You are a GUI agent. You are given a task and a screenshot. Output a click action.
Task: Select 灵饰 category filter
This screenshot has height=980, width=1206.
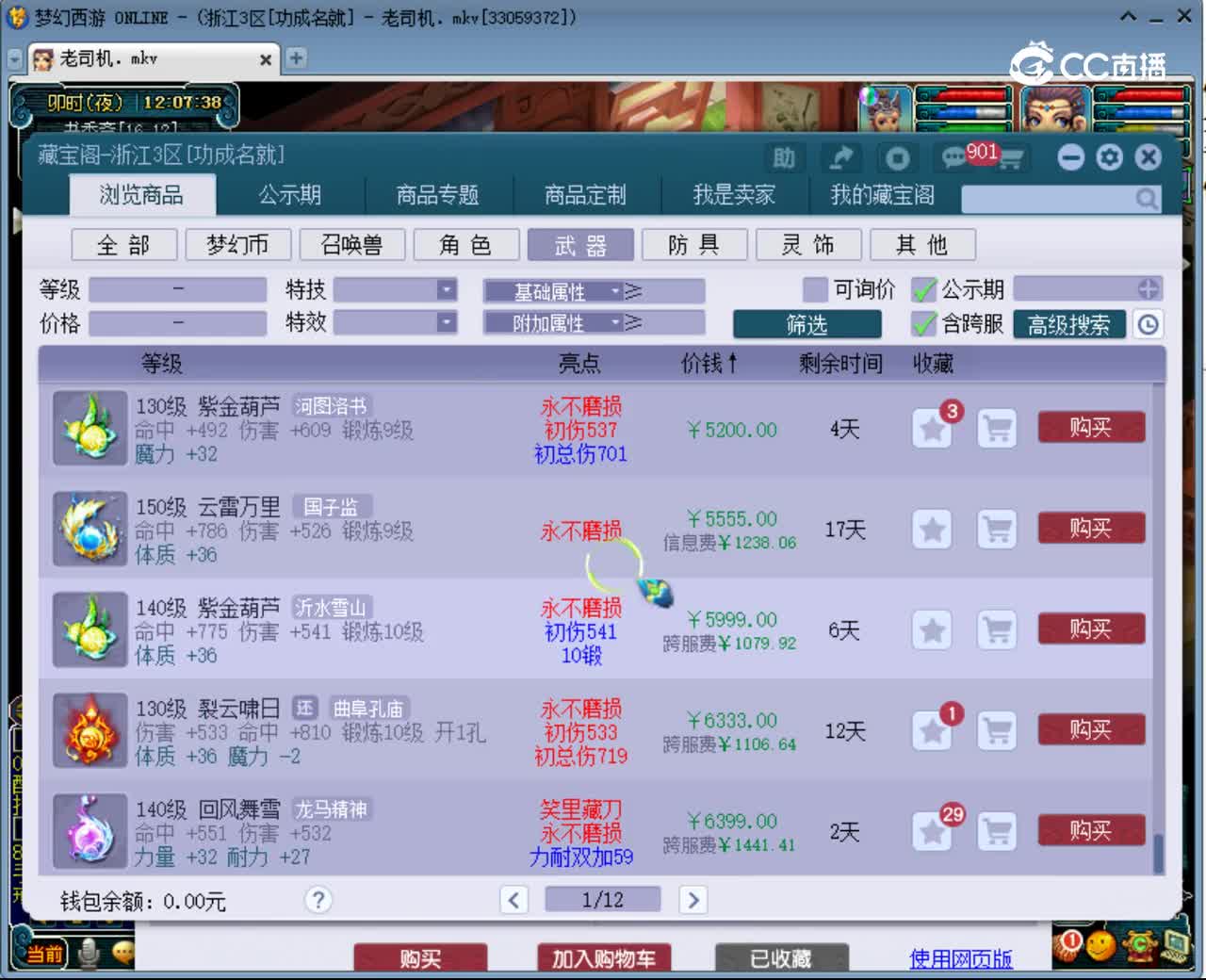click(807, 245)
